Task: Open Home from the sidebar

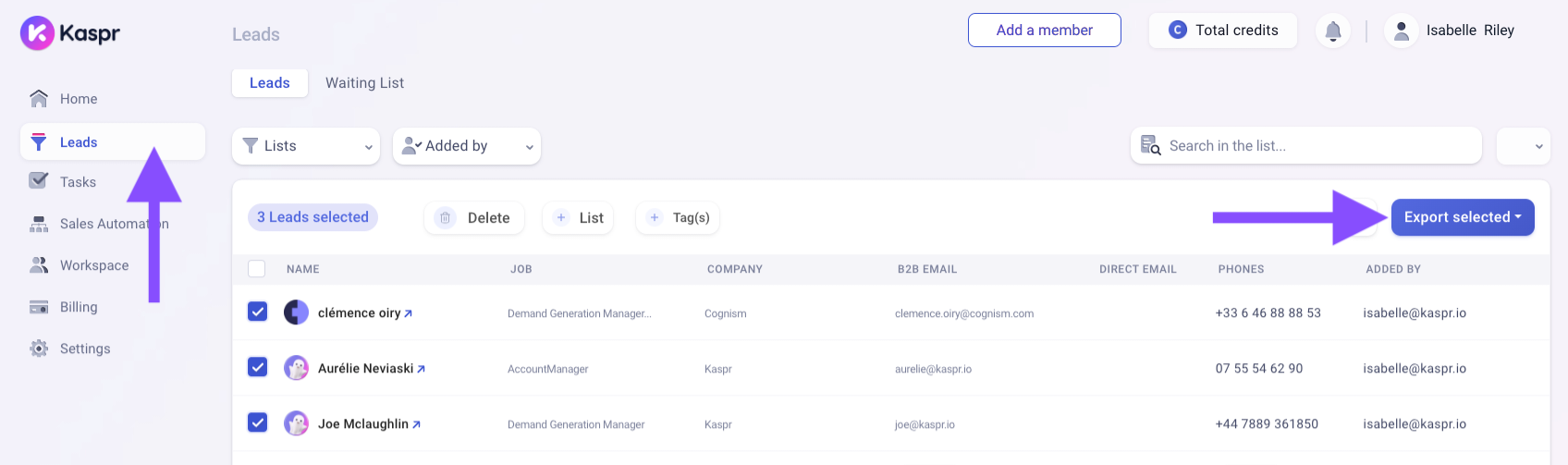Action: click(79, 99)
